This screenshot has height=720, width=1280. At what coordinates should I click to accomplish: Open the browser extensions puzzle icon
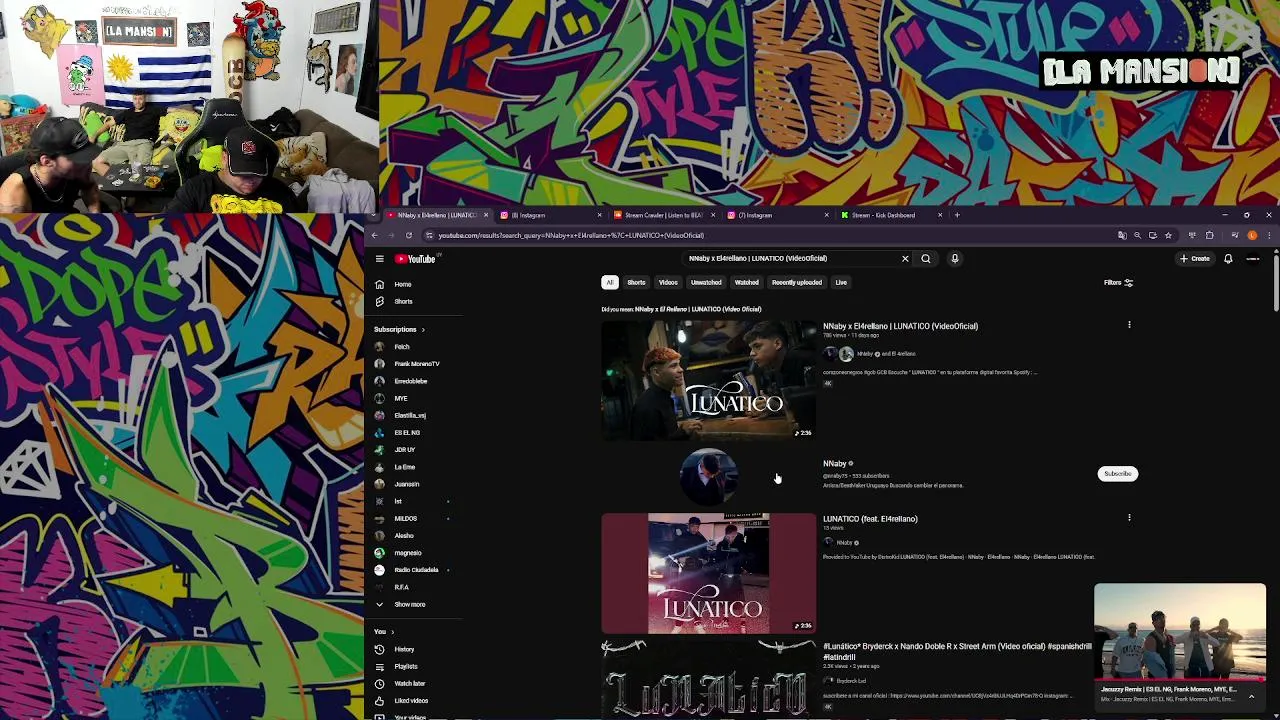pyautogui.click(x=1210, y=235)
